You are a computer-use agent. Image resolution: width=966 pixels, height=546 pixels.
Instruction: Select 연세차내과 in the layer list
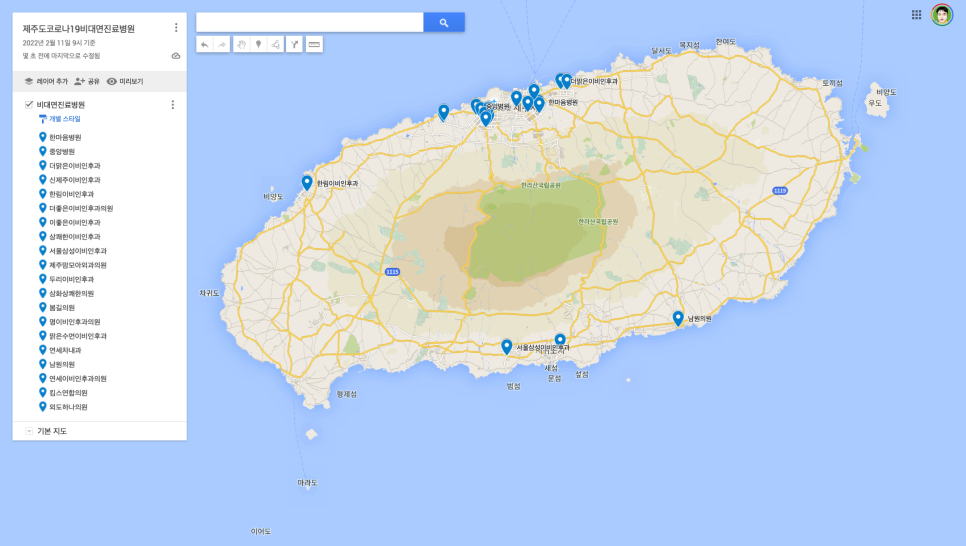coord(65,350)
